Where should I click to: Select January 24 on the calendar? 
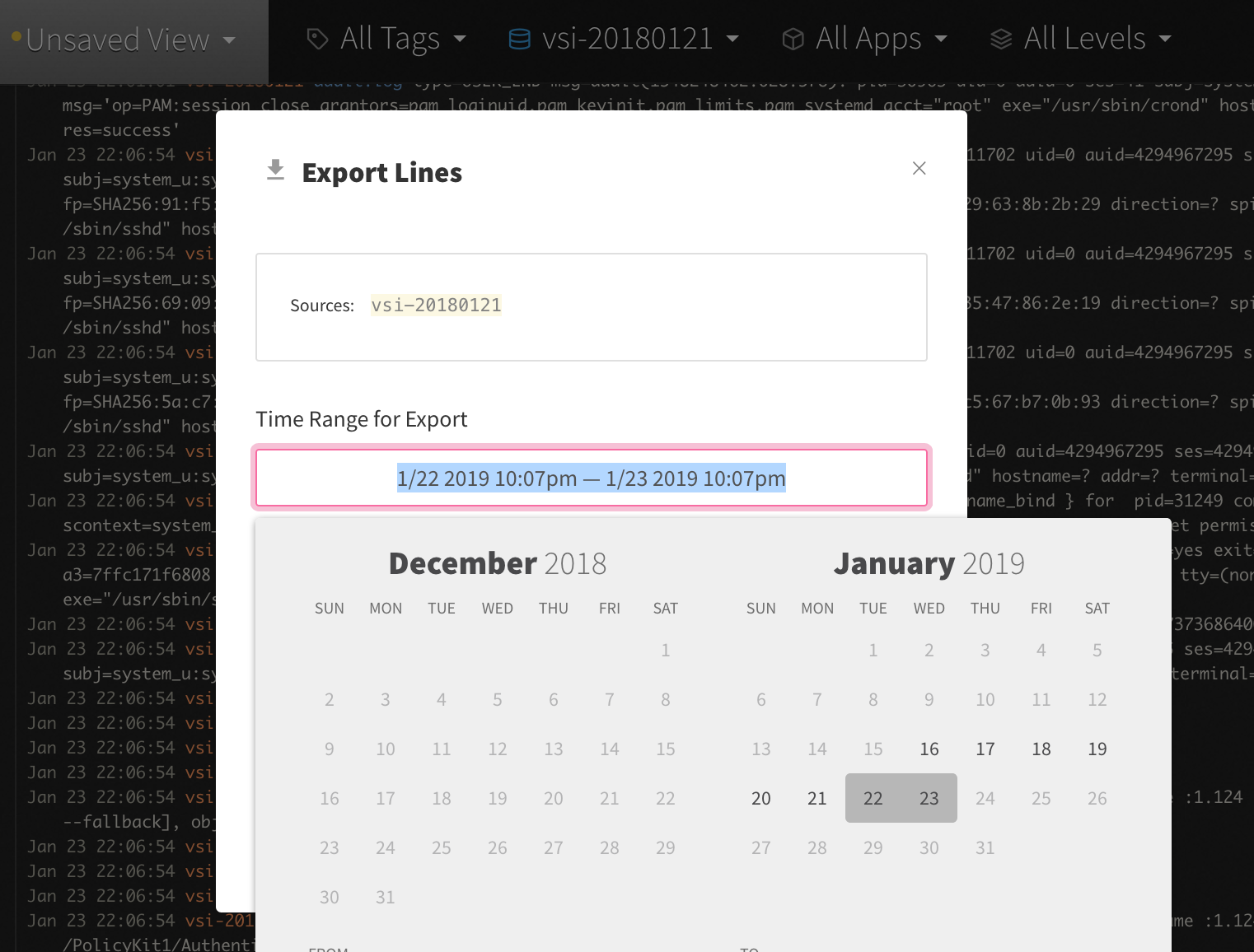tap(985, 798)
